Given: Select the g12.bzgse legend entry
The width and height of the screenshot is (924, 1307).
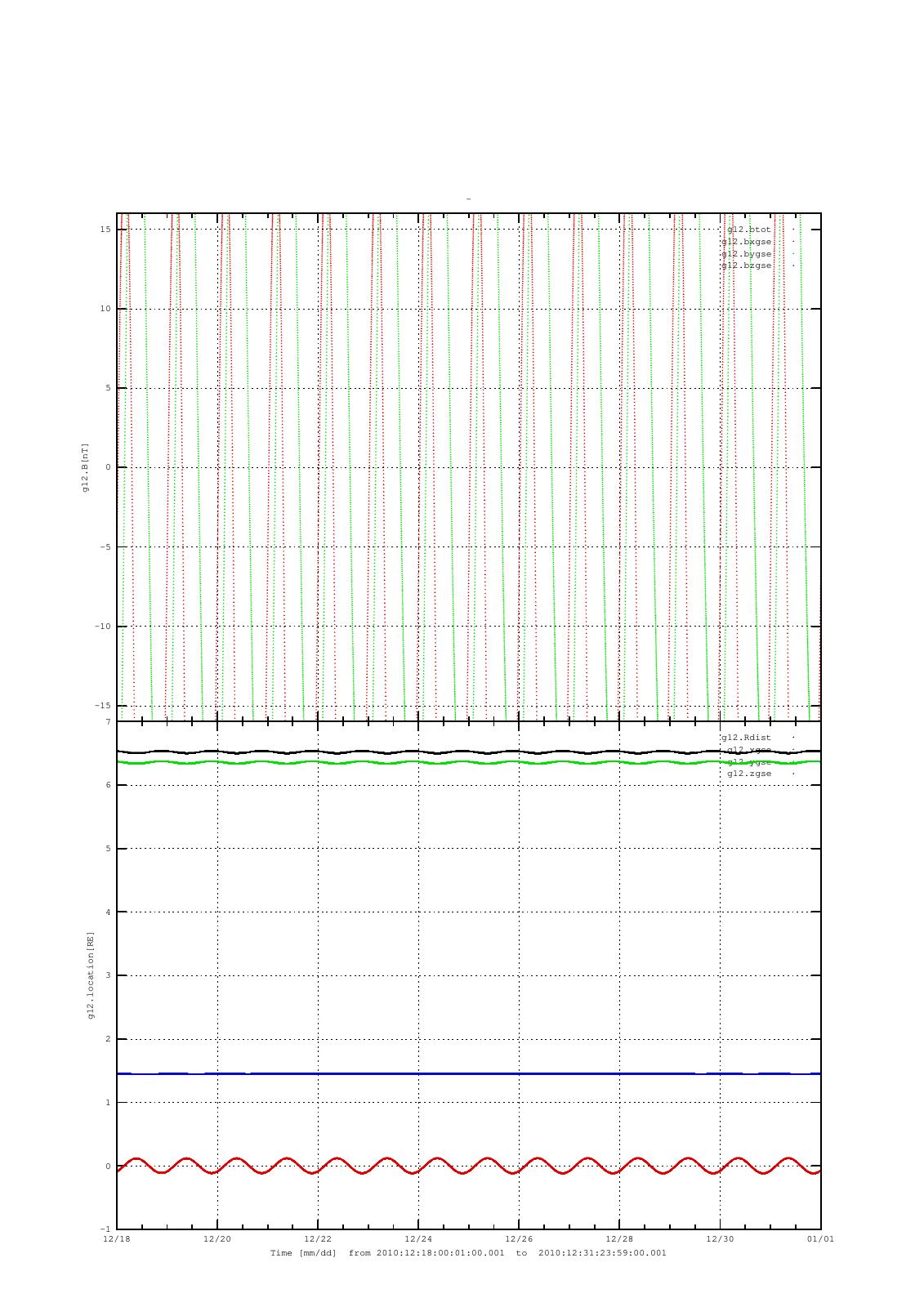Looking at the screenshot, I should point(746,265).
